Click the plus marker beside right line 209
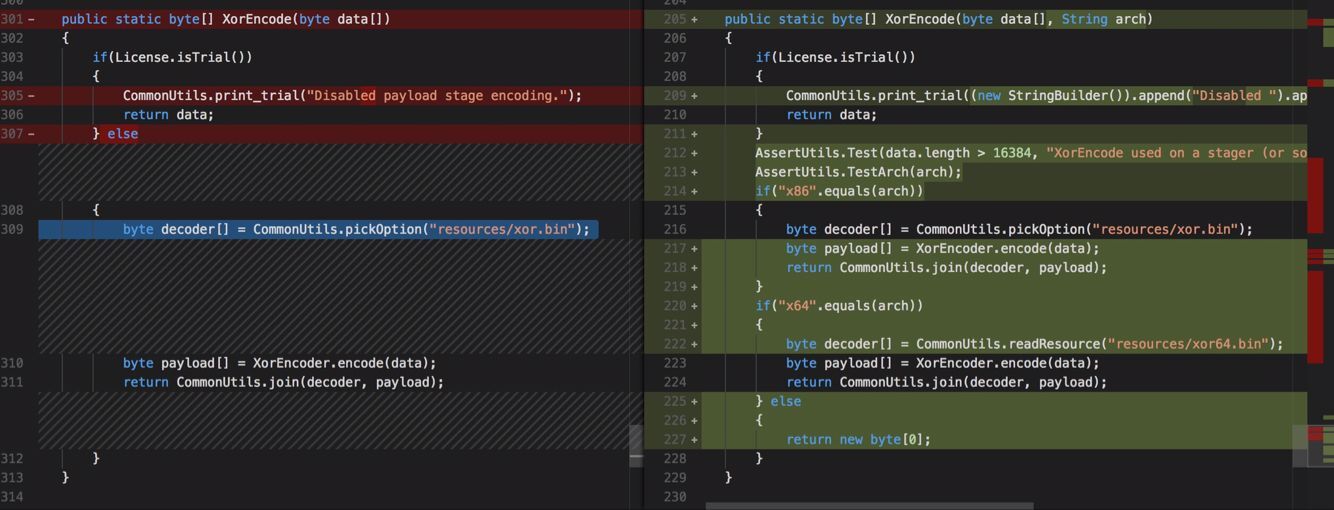Screen dimensions: 1334x510 695,96
